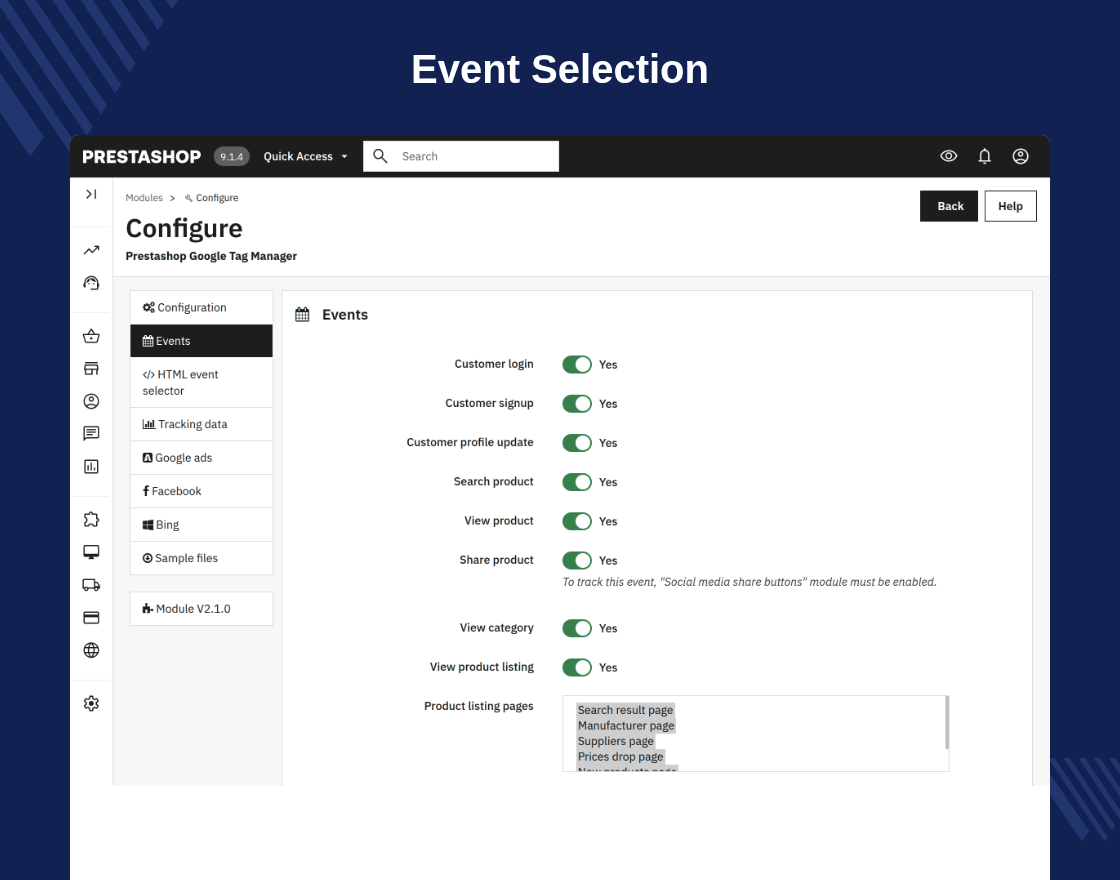Turn off View product event

tap(577, 521)
